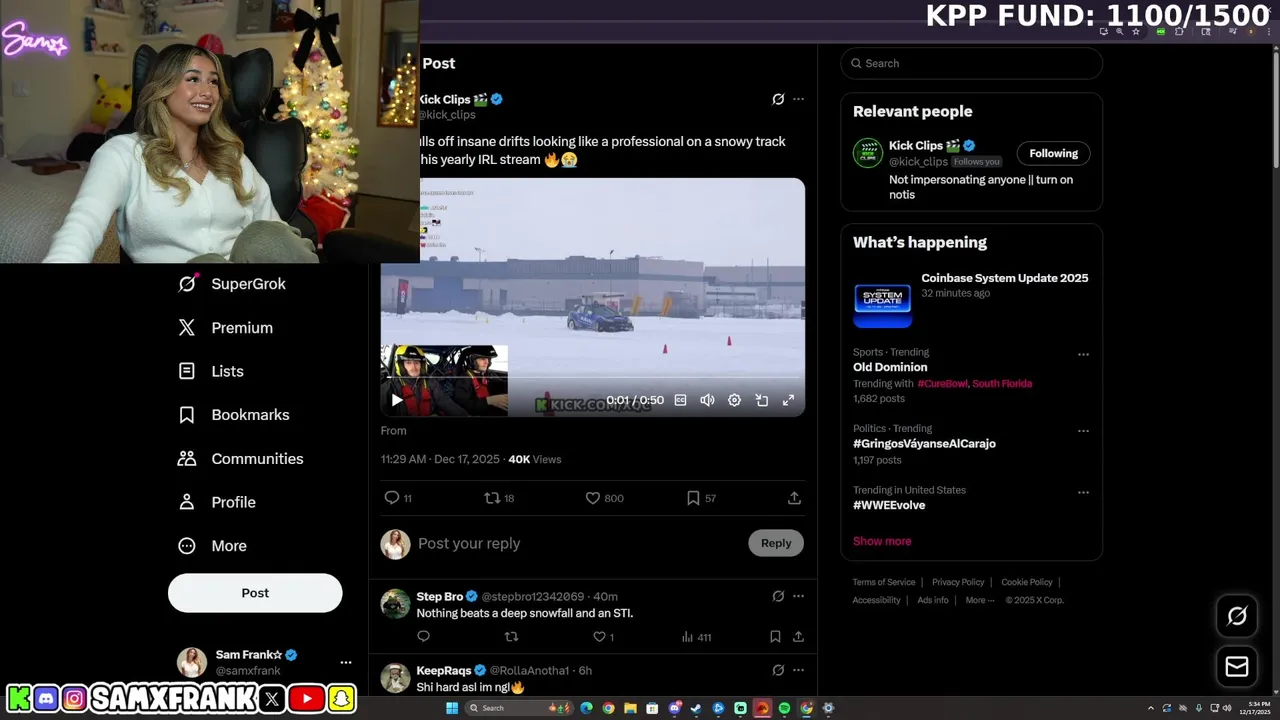Go to Lists in sidebar
1280x720 pixels.
211,371
